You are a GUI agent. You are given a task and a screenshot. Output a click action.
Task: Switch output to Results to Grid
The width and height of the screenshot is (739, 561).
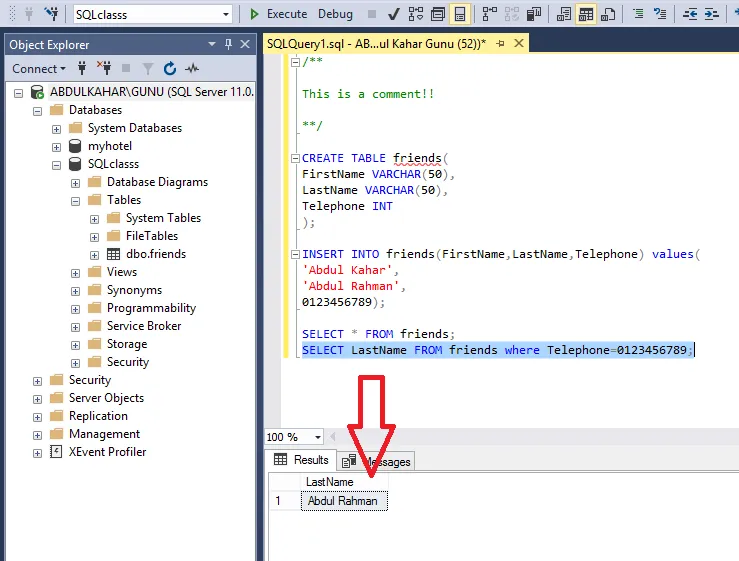tap(586, 14)
